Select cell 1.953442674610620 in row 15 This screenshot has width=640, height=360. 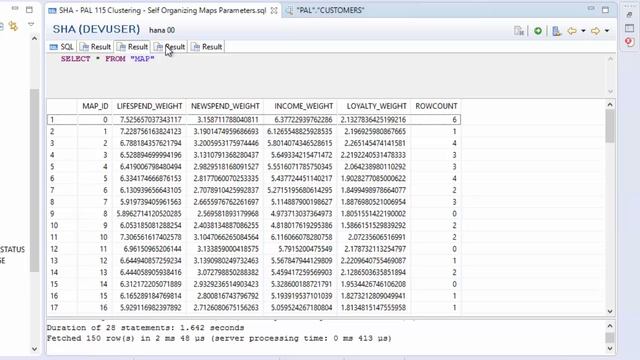click(374, 284)
